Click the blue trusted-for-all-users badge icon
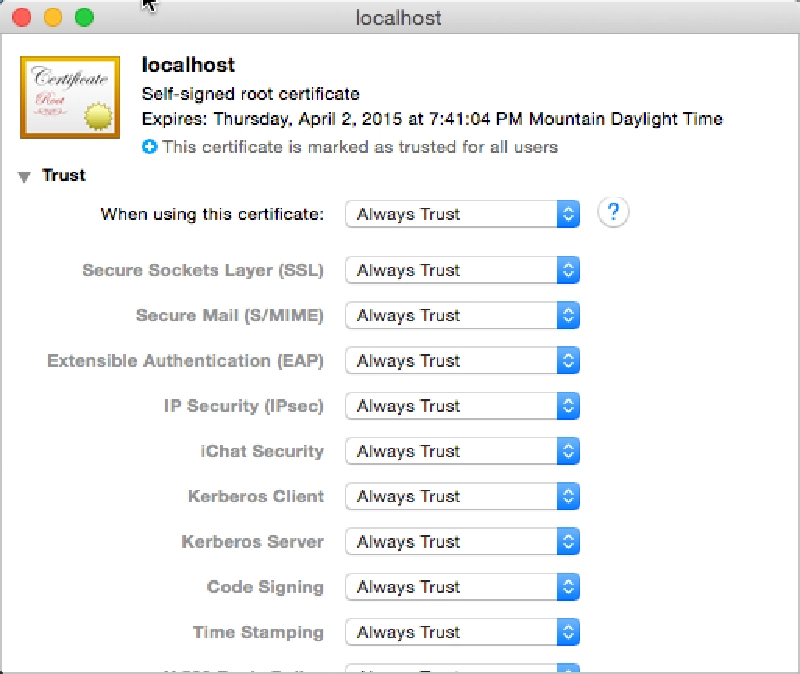Image resolution: width=800 pixels, height=674 pixels. pyautogui.click(x=148, y=146)
